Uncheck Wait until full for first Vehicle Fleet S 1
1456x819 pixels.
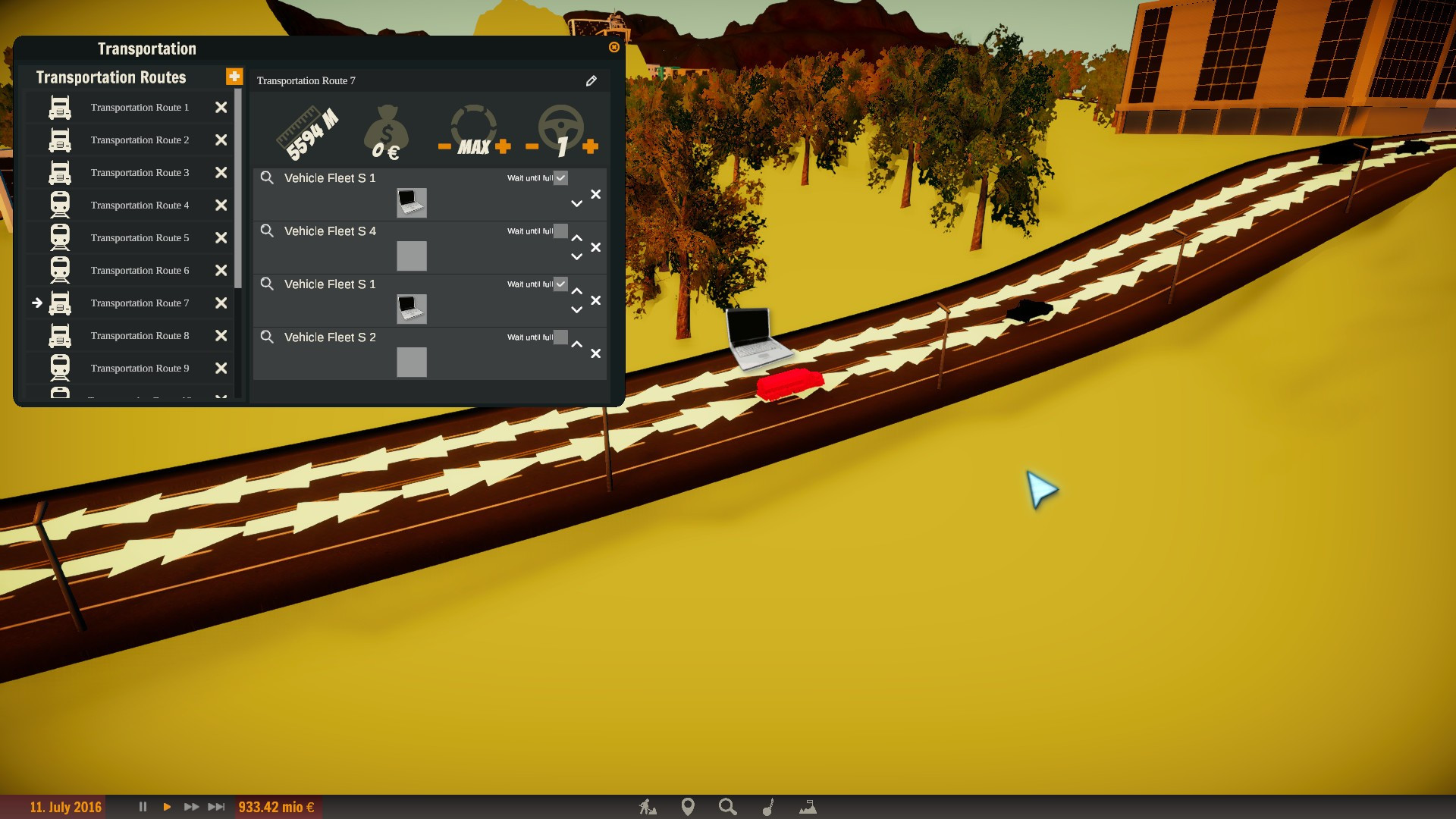point(560,178)
